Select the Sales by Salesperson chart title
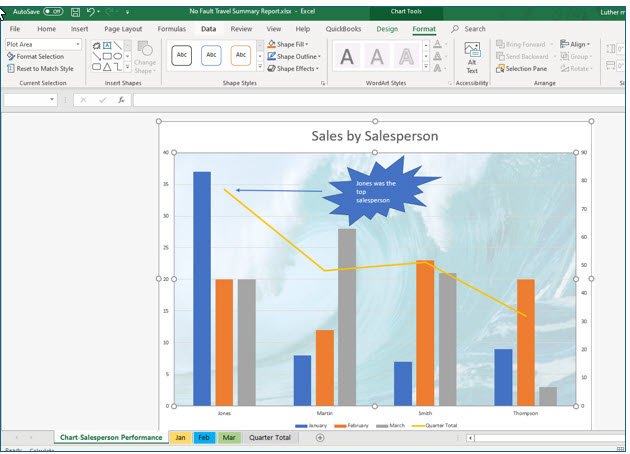This screenshot has width=630, height=454. pos(375,136)
